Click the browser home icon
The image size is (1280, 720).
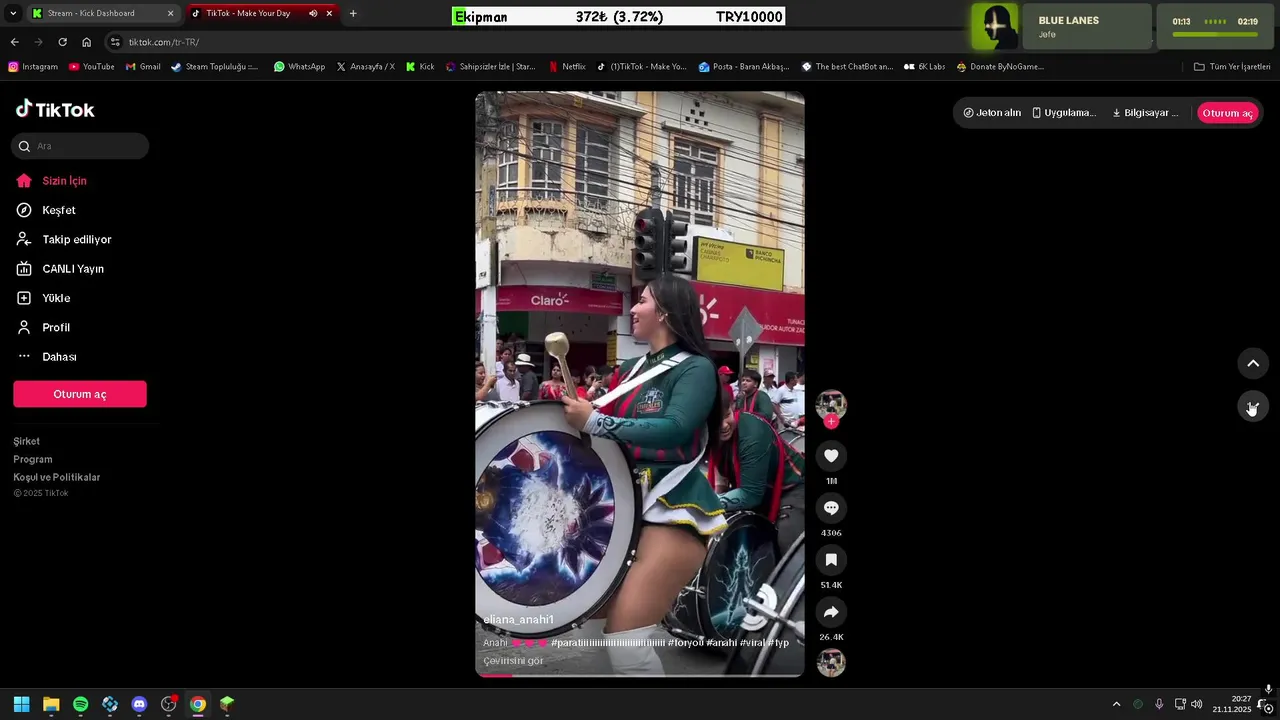pyautogui.click(x=86, y=42)
